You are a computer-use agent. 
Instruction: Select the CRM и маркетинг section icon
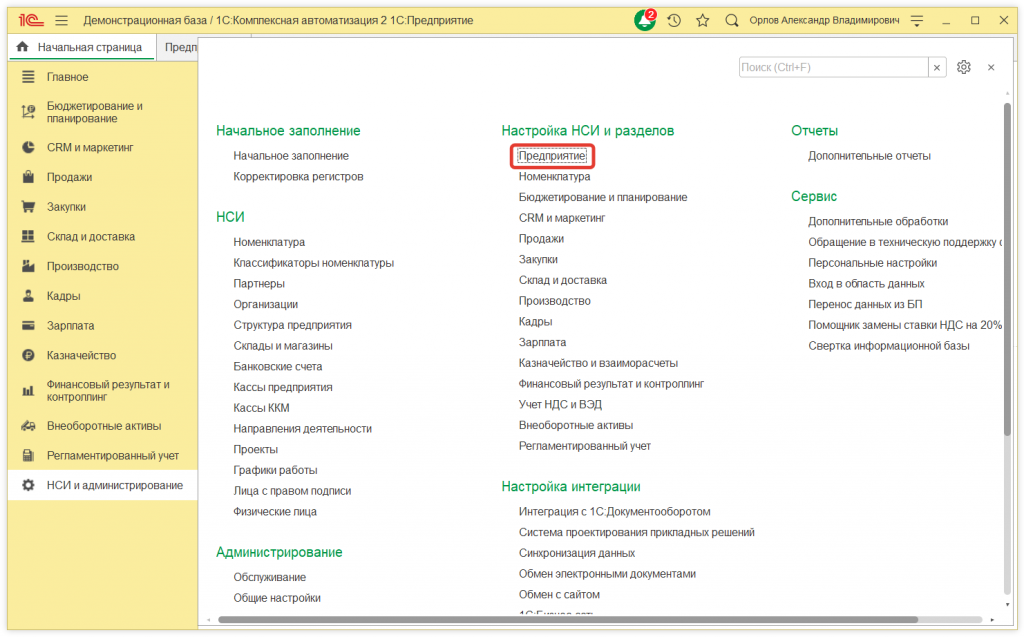(x=26, y=147)
